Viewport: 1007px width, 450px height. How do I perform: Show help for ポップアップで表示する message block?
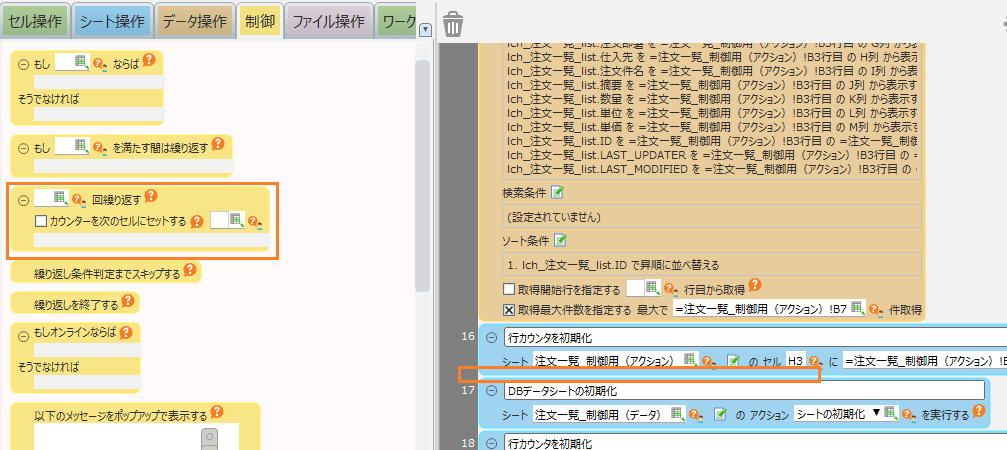tap(217, 411)
